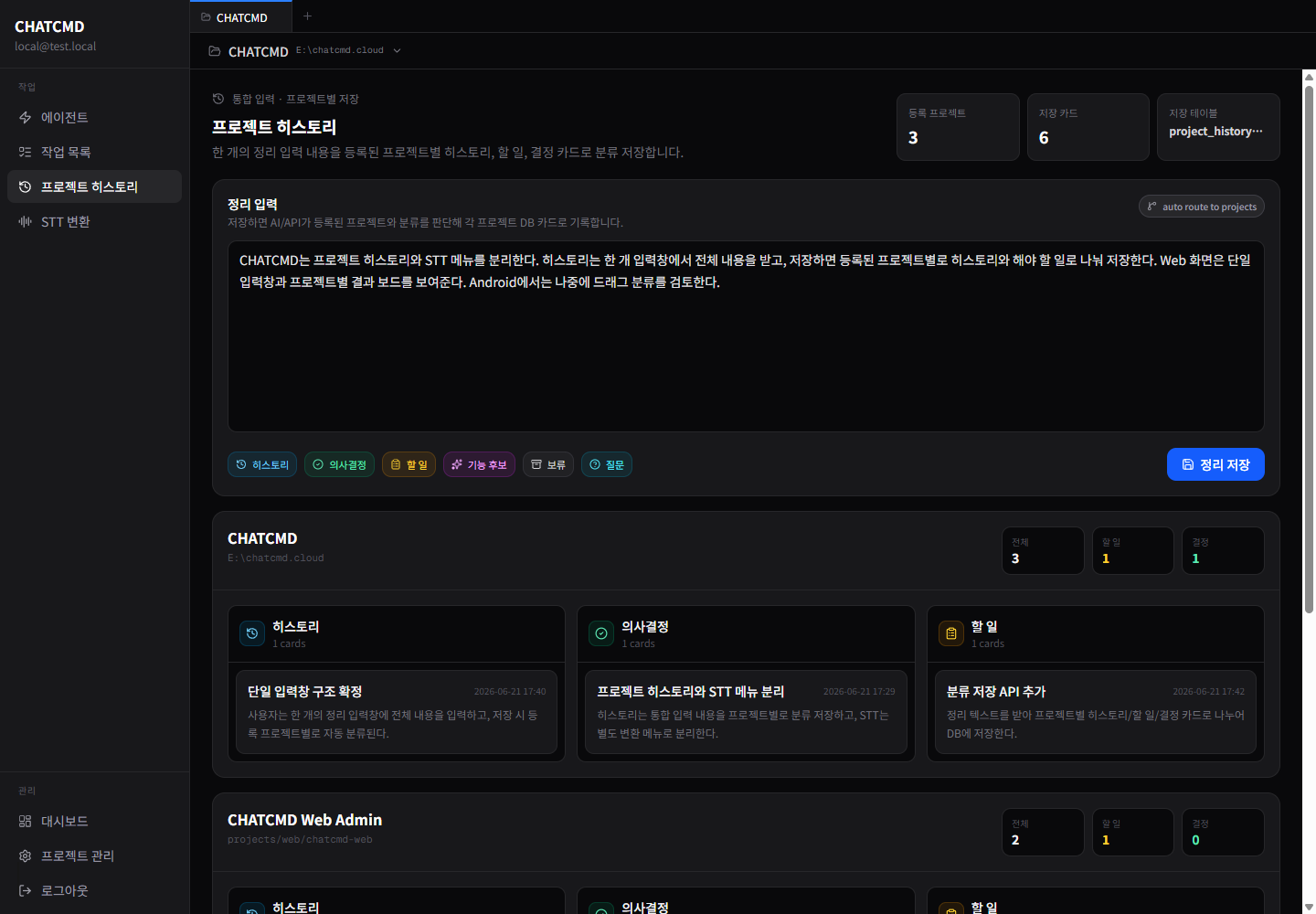This screenshot has height=914, width=1316.
Task: Open the STT 변환 sidebar item
Action: 94,221
